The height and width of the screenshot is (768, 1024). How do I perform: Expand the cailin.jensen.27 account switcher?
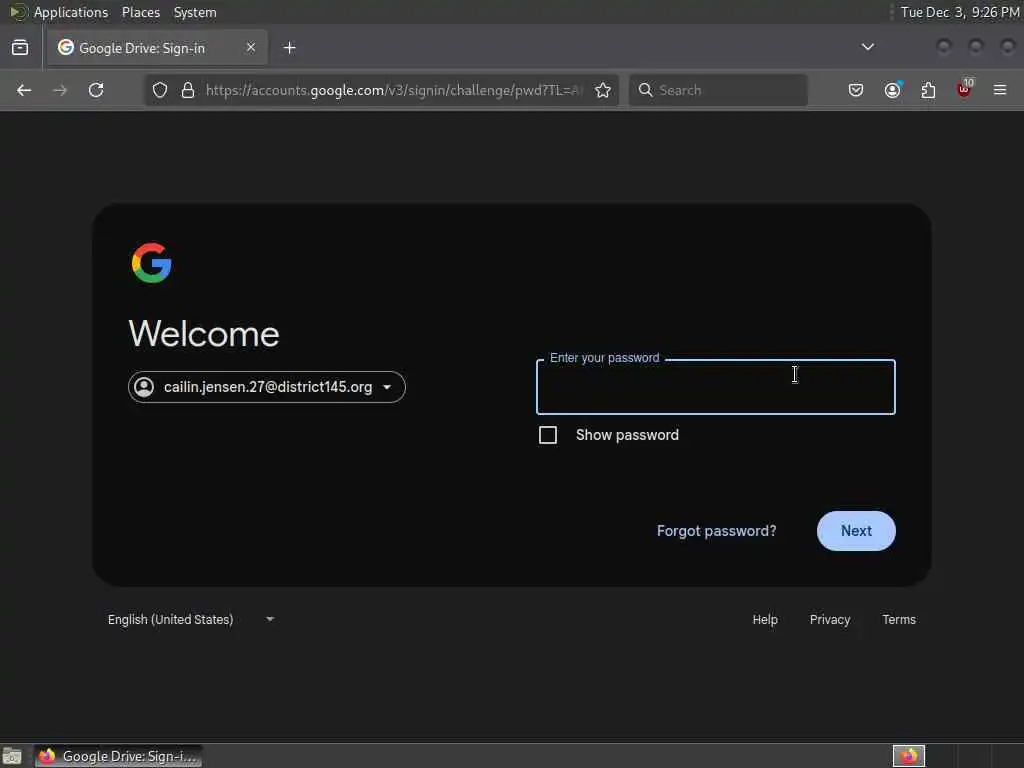click(266, 387)
